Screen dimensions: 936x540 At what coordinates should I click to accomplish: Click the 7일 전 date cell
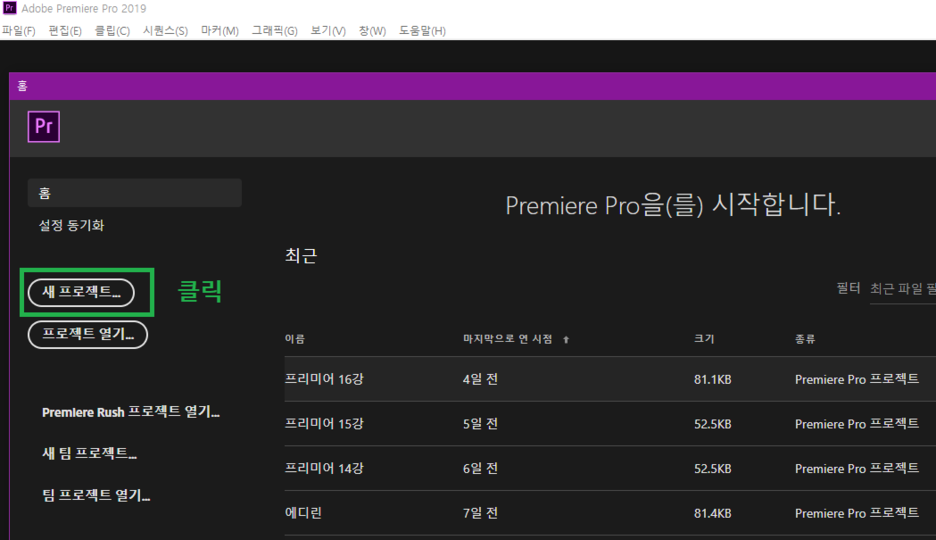point(481,513)
